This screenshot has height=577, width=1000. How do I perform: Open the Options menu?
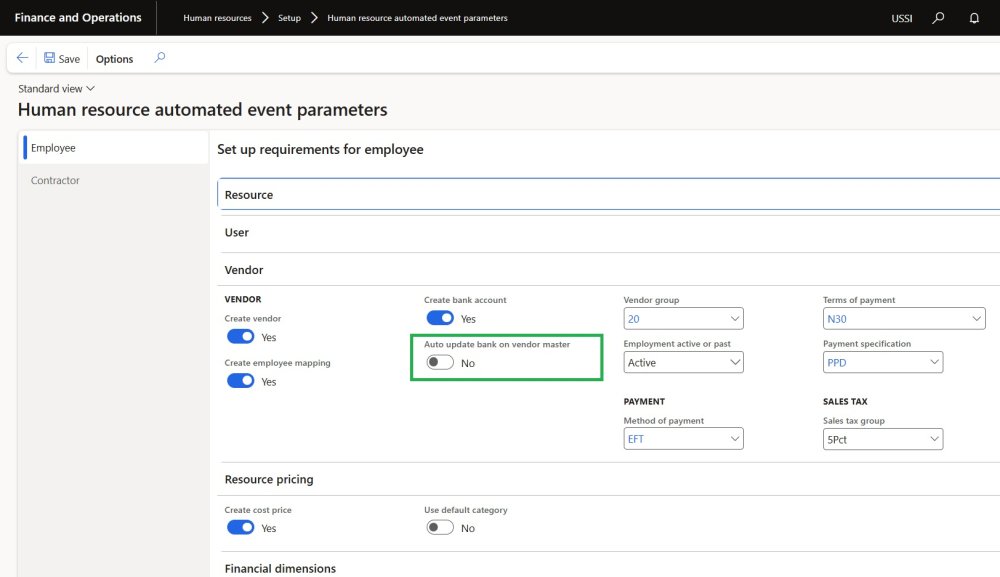(114, 59)
